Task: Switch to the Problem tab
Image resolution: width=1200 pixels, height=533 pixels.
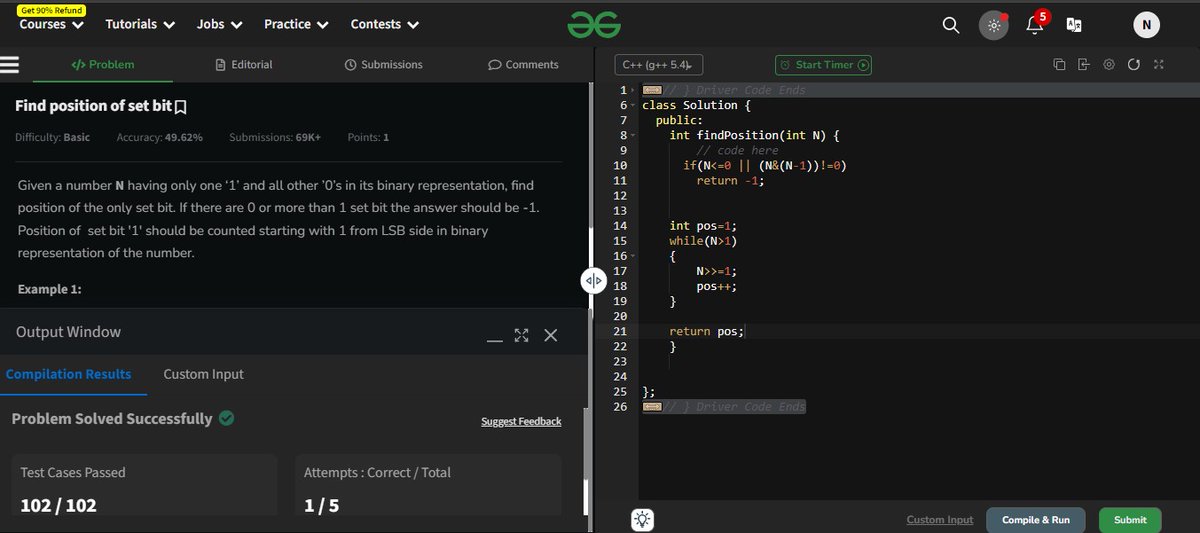Action: tap(103, 65)
